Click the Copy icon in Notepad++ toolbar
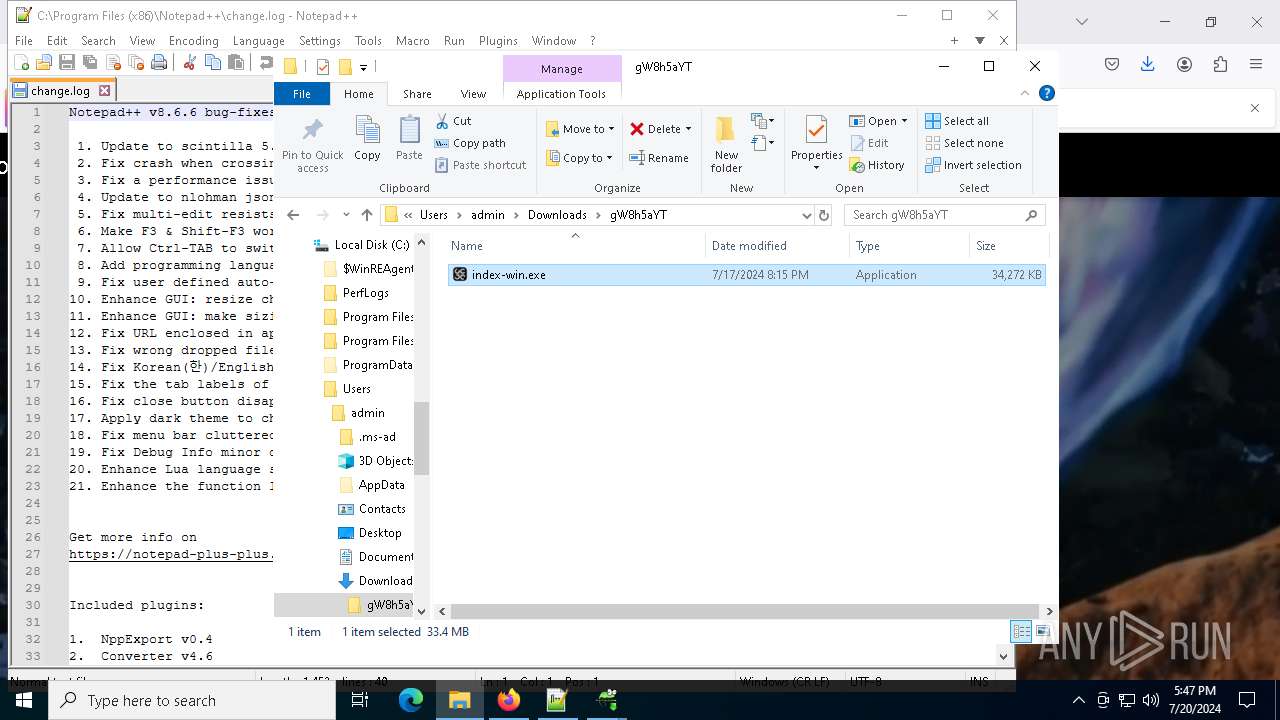The image size is (1280, 720). [212, 63]
